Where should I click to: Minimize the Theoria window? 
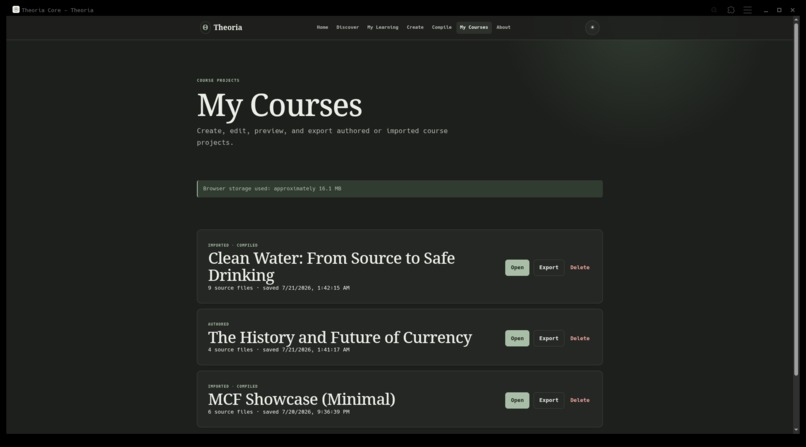pos(765,10)
